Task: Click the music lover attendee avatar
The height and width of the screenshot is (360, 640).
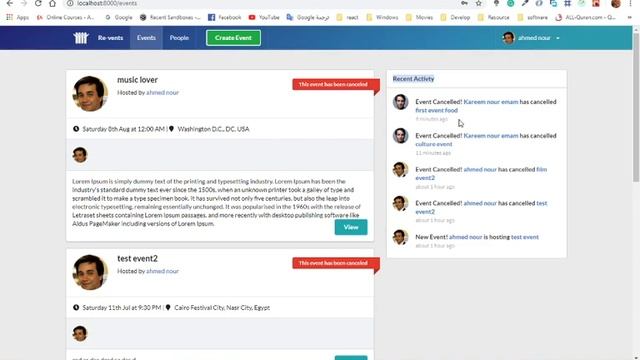Action: [80, 155]
